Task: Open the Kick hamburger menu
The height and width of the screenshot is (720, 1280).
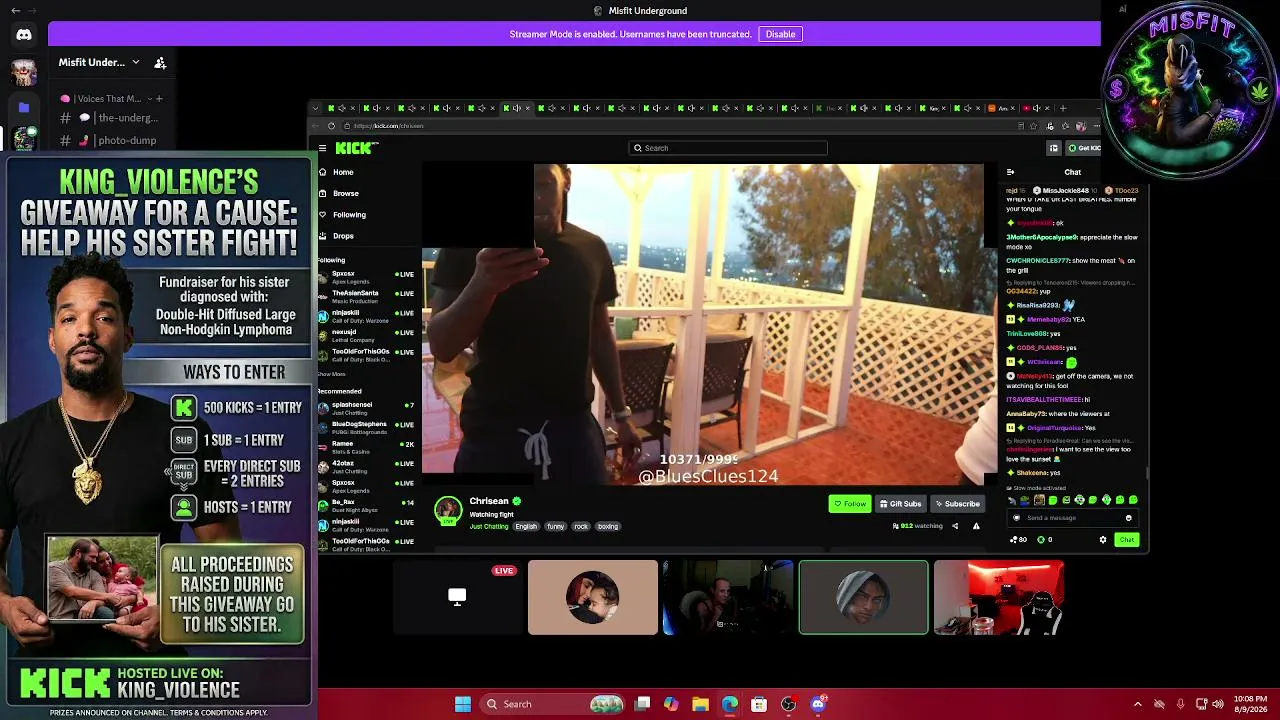Action: [x=322, y=148]
